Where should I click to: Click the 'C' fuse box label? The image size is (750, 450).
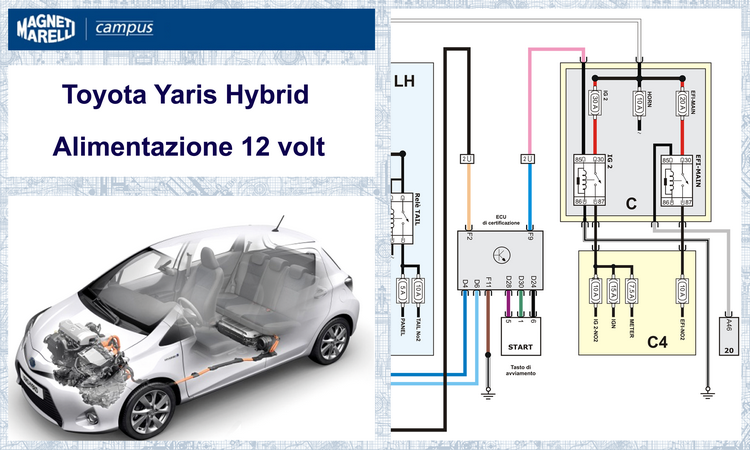pos(631,204)
